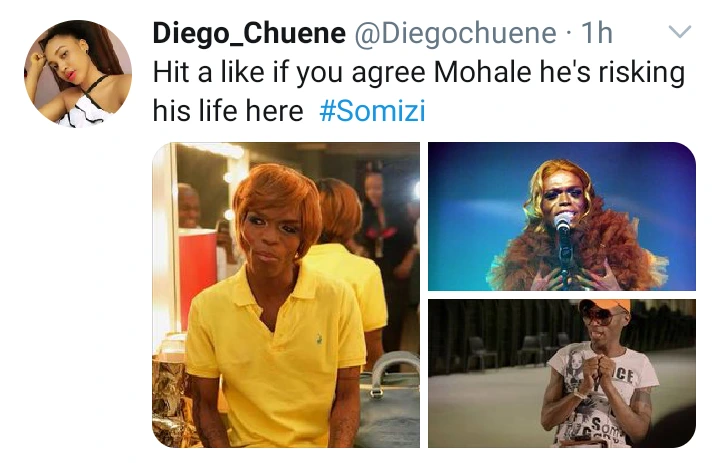Click the words 'his life here'
Screen dimensions: 720x463
pyautogui.click(x=228, y=111)
